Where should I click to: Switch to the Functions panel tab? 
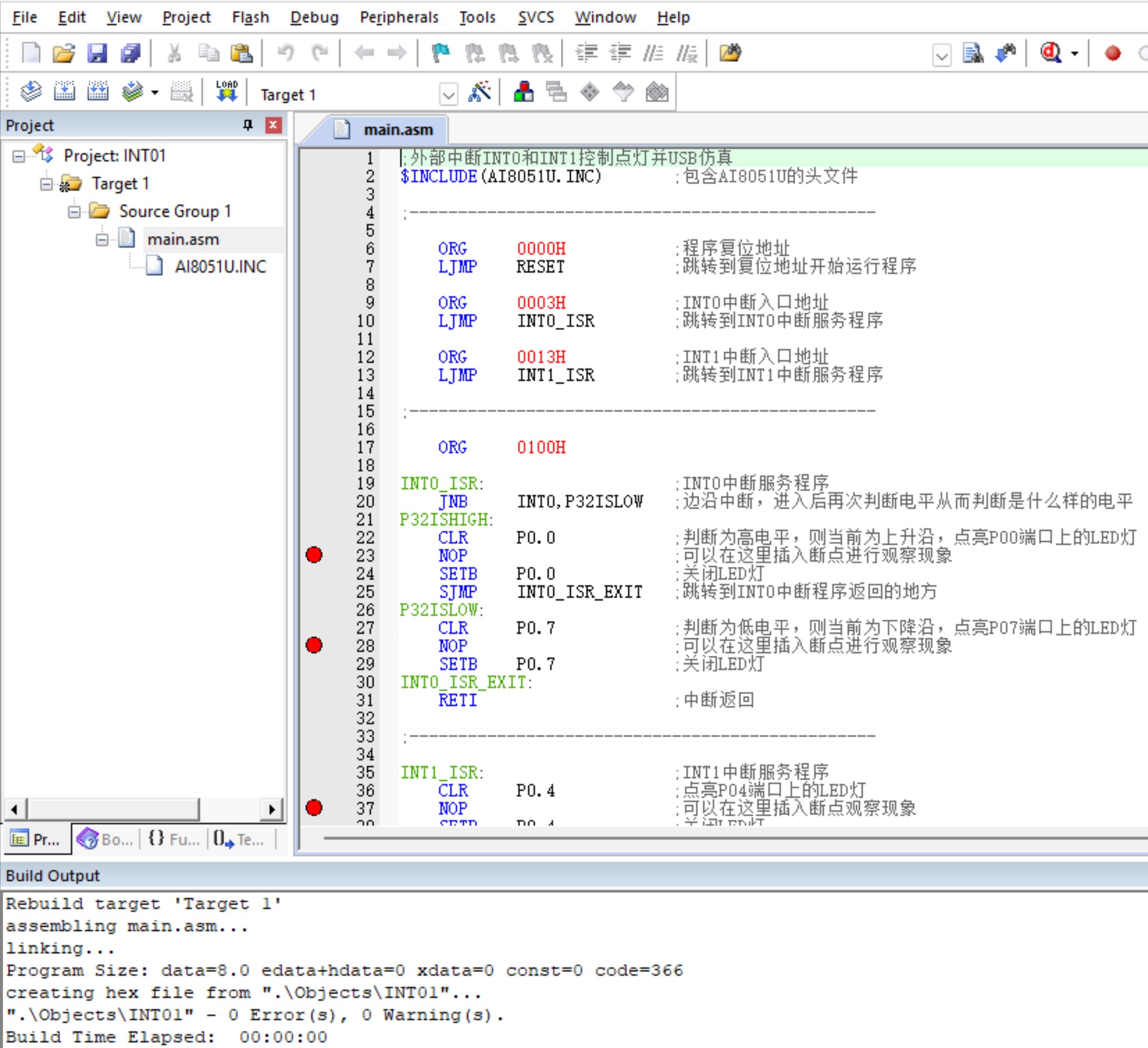pos(174,840)
